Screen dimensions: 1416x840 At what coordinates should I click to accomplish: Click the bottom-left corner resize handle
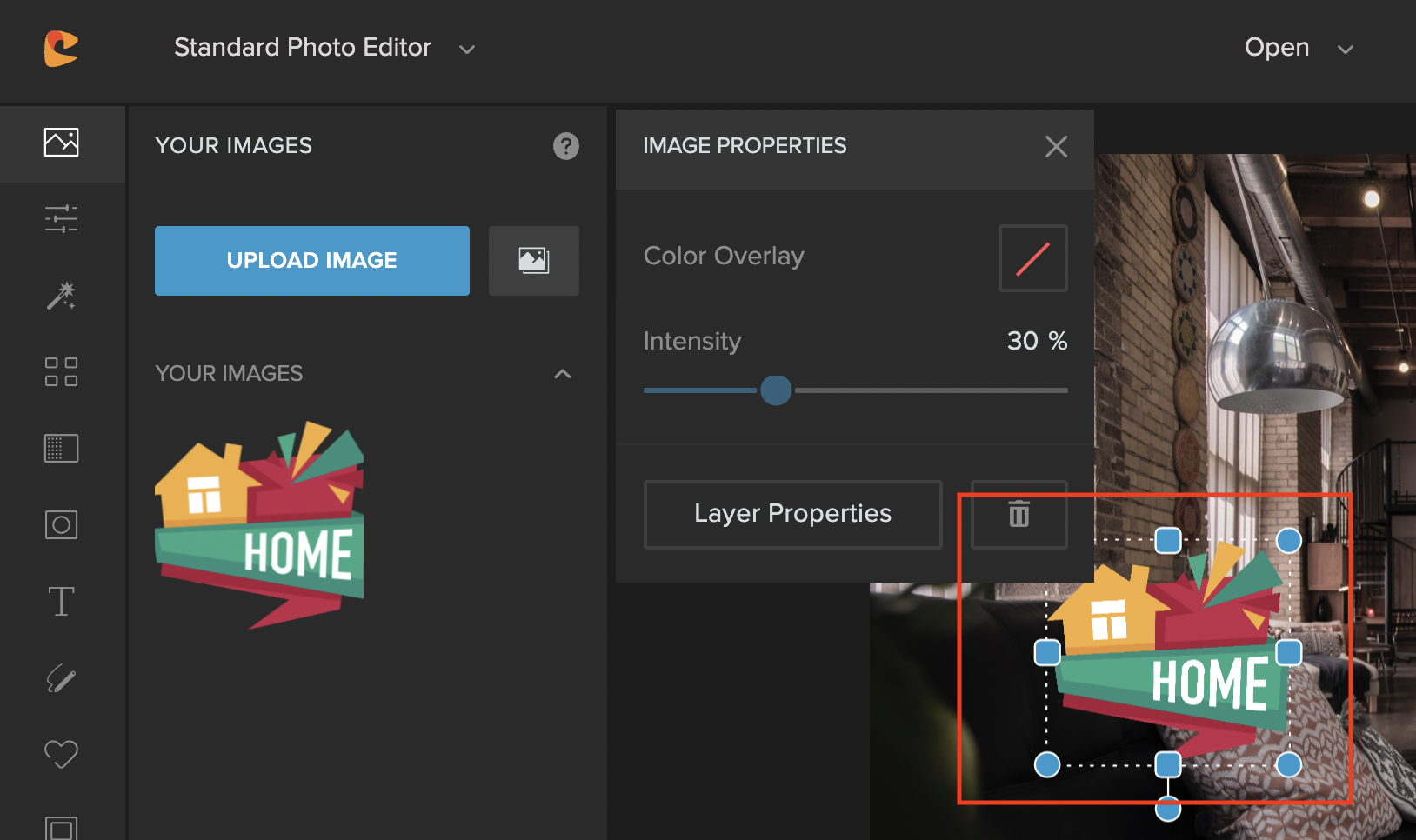[1047, 765]
